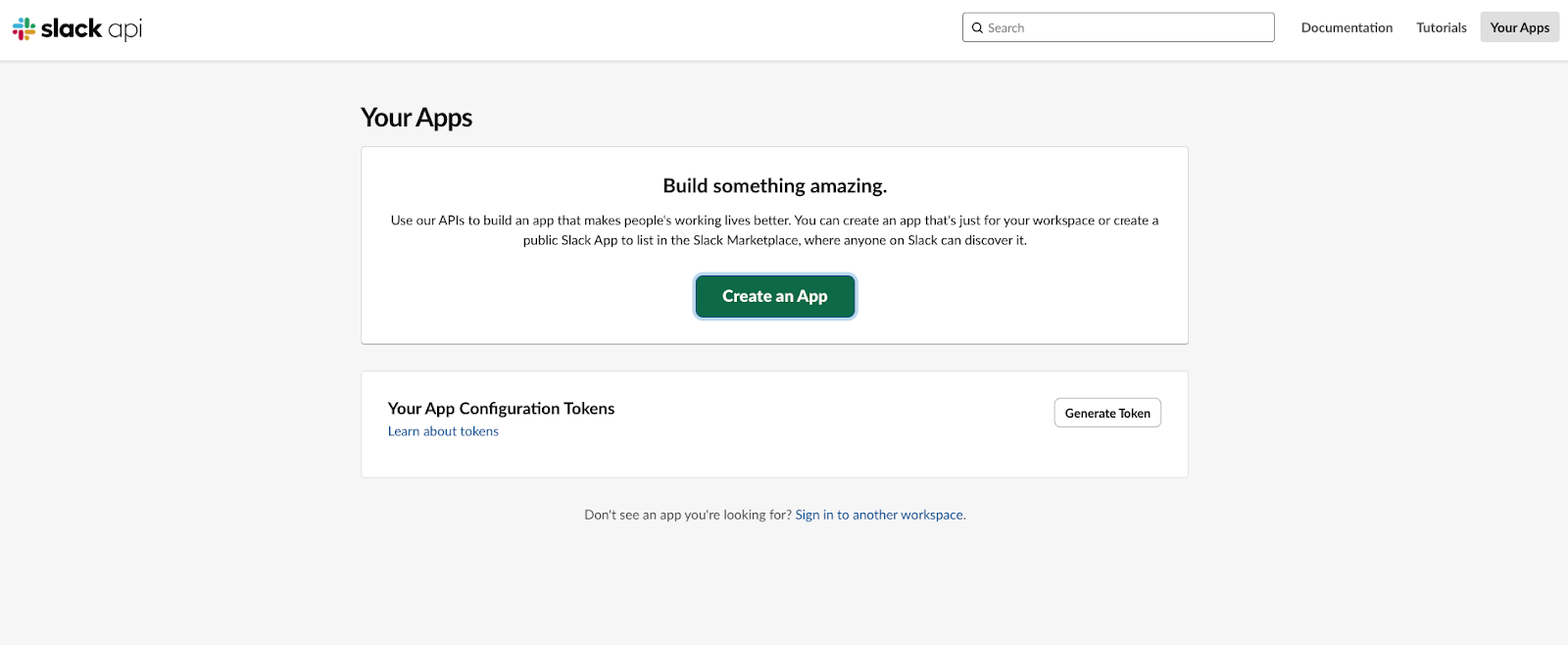Screen dimensions: 1568x645
Task: Click the search magnifier icon
Action: point(977,28)
